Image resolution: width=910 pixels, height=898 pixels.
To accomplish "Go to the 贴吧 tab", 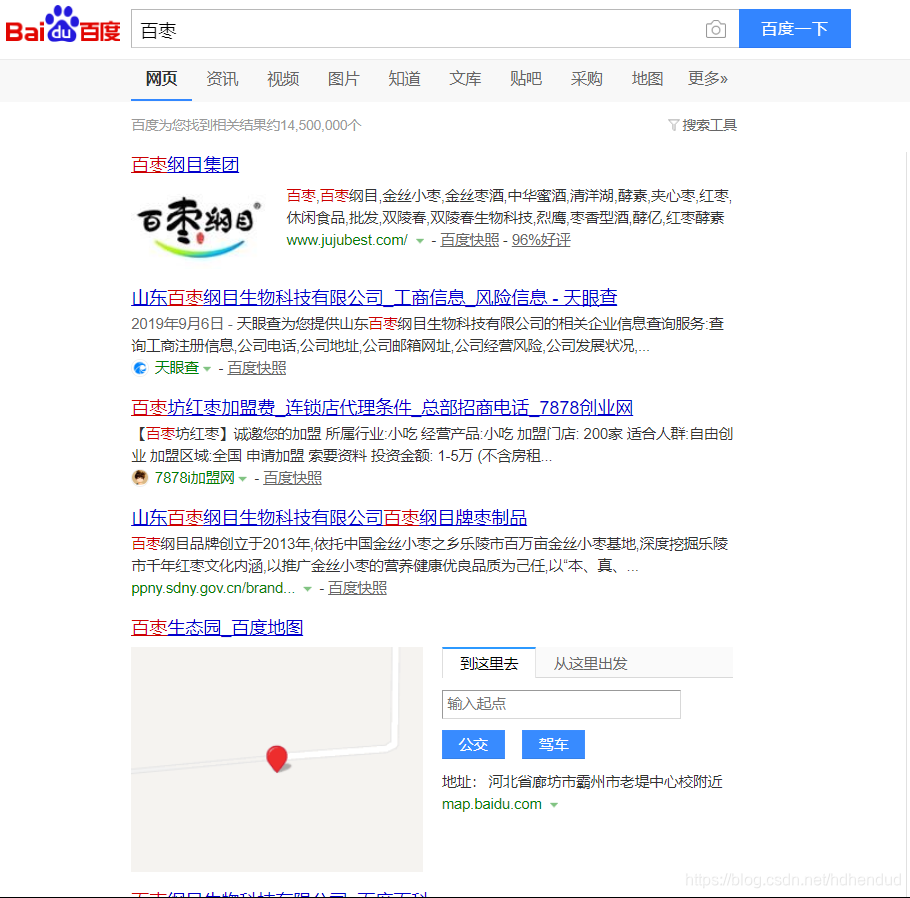I will [526, 78].
